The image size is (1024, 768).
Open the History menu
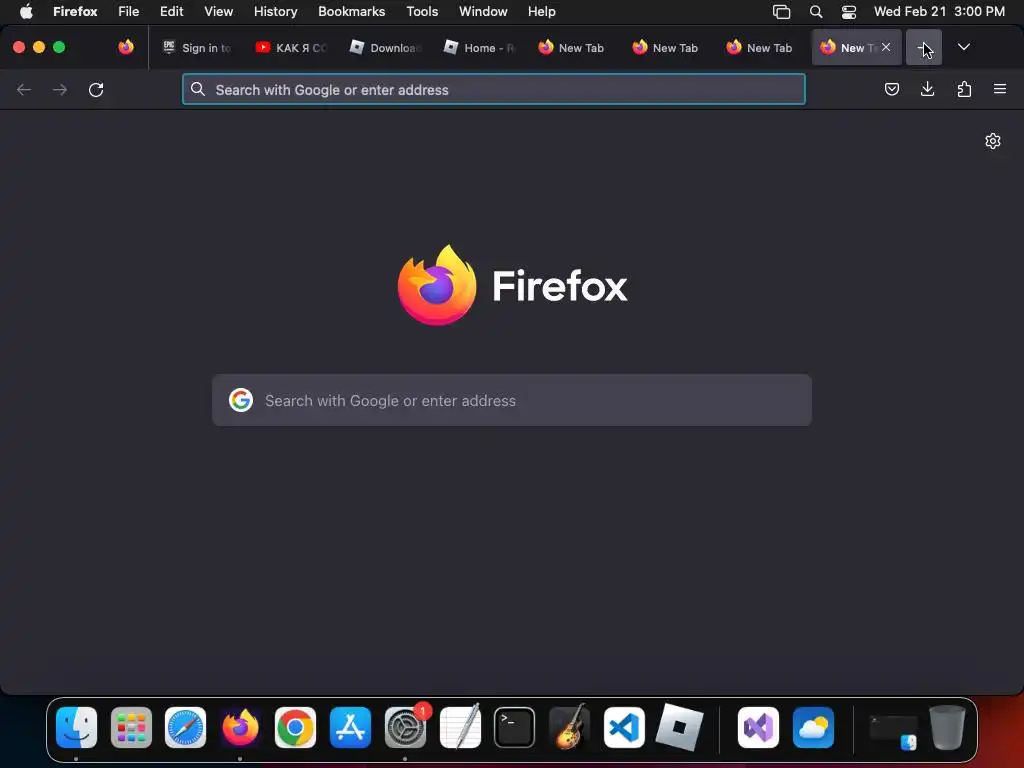coord(276,11)
